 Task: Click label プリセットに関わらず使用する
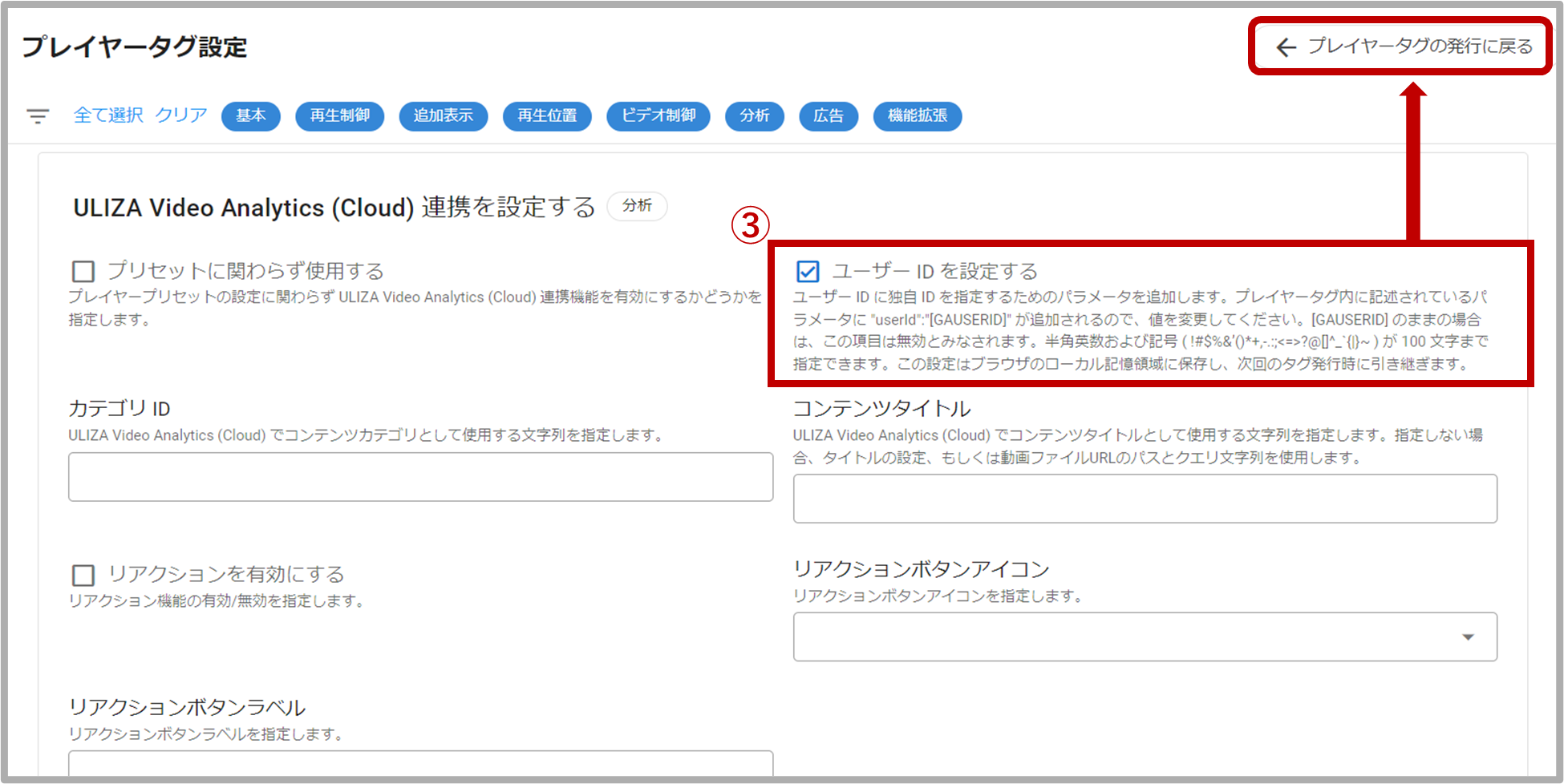click(x=246, y=271)
